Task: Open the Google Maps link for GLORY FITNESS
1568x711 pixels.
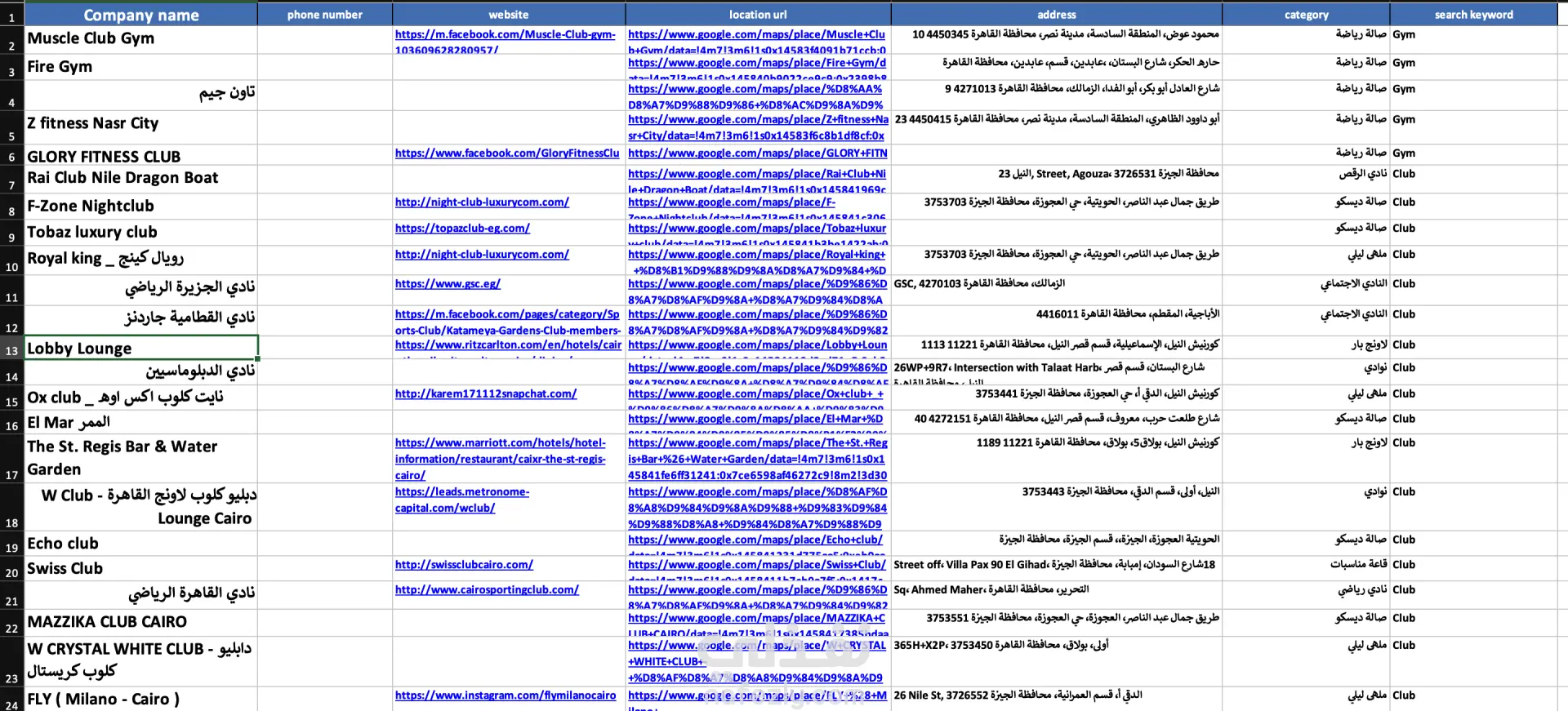Action: point(758,153)
